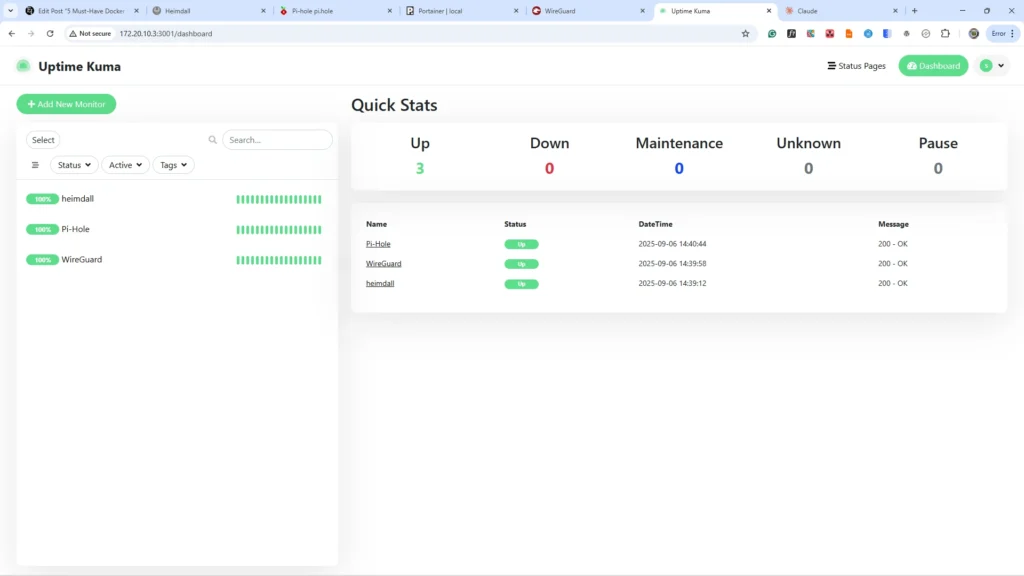Viewport: 1024px width, 576px height.
Task: Click the Grammarly extension icon
Action: coord(772,33)
